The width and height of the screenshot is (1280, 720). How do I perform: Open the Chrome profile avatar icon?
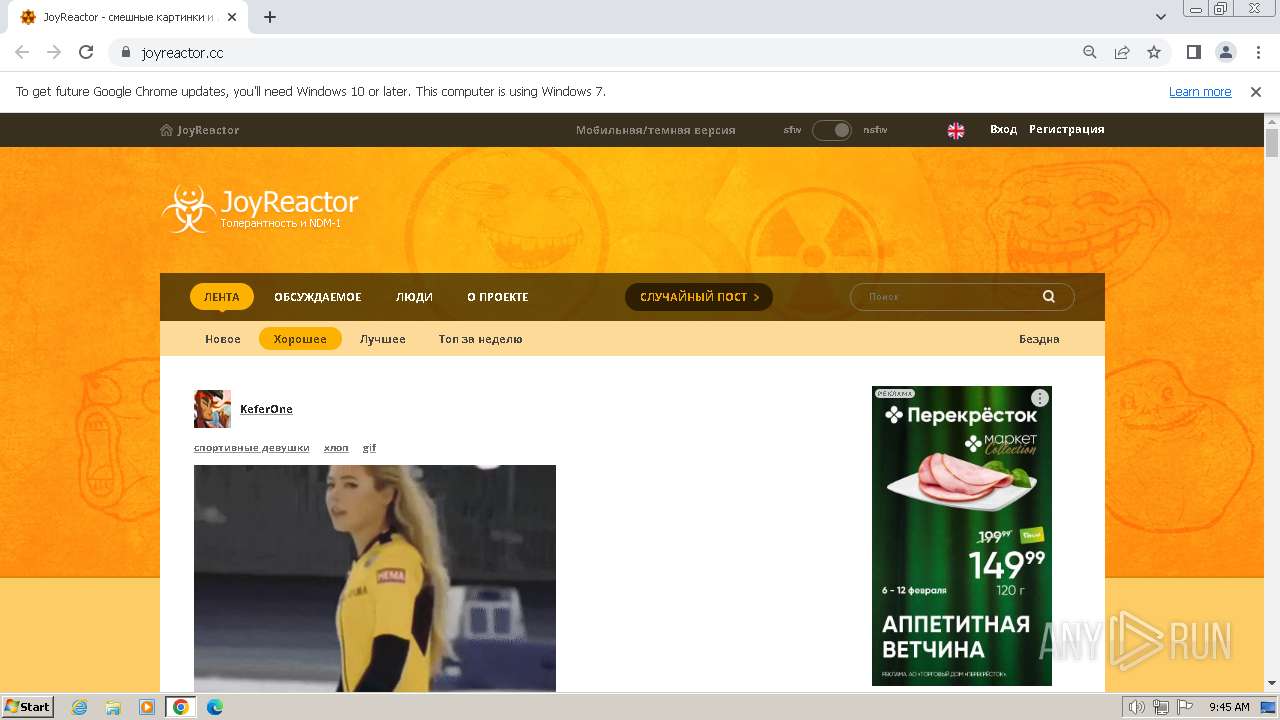pos(1225,52)
